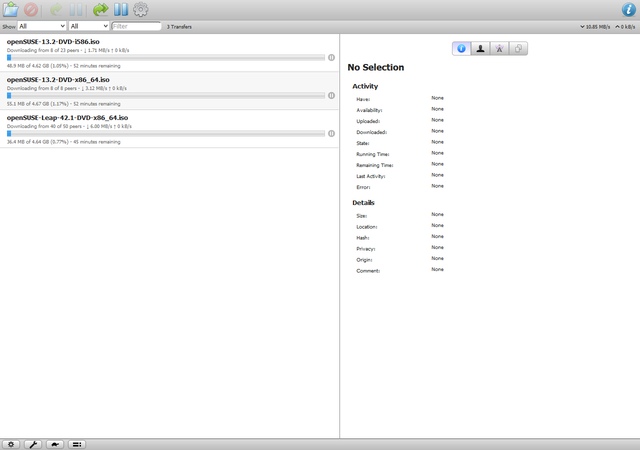
Task: Toggle compact view in the bottom bar
Action: (x=77, y=444)
